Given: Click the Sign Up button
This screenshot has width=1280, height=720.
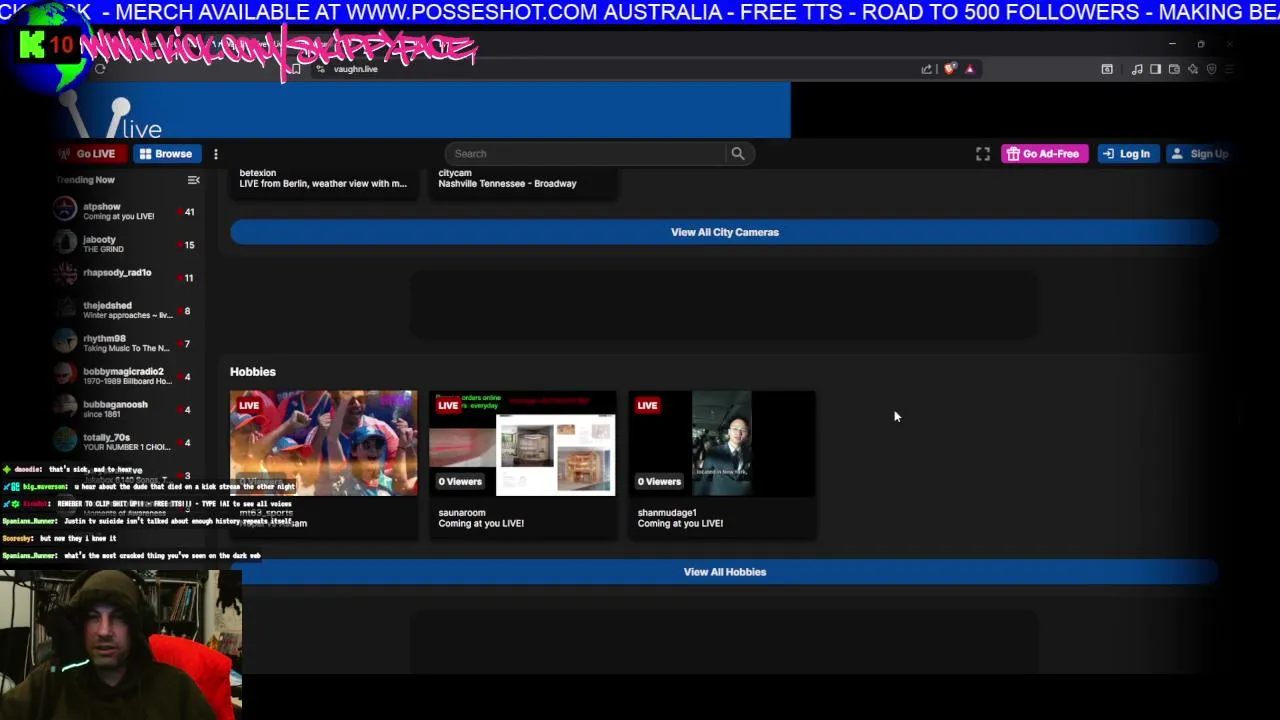Looking at the screenshot, I should tap(1199, 154).
